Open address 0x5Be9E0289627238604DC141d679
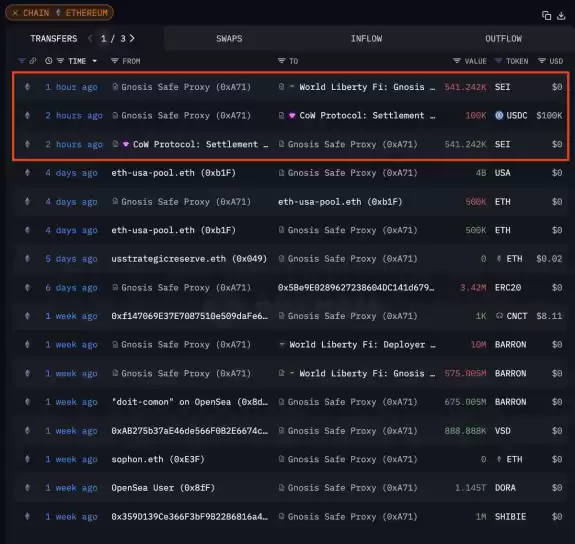The image size is (575, 544). (356, 287)
